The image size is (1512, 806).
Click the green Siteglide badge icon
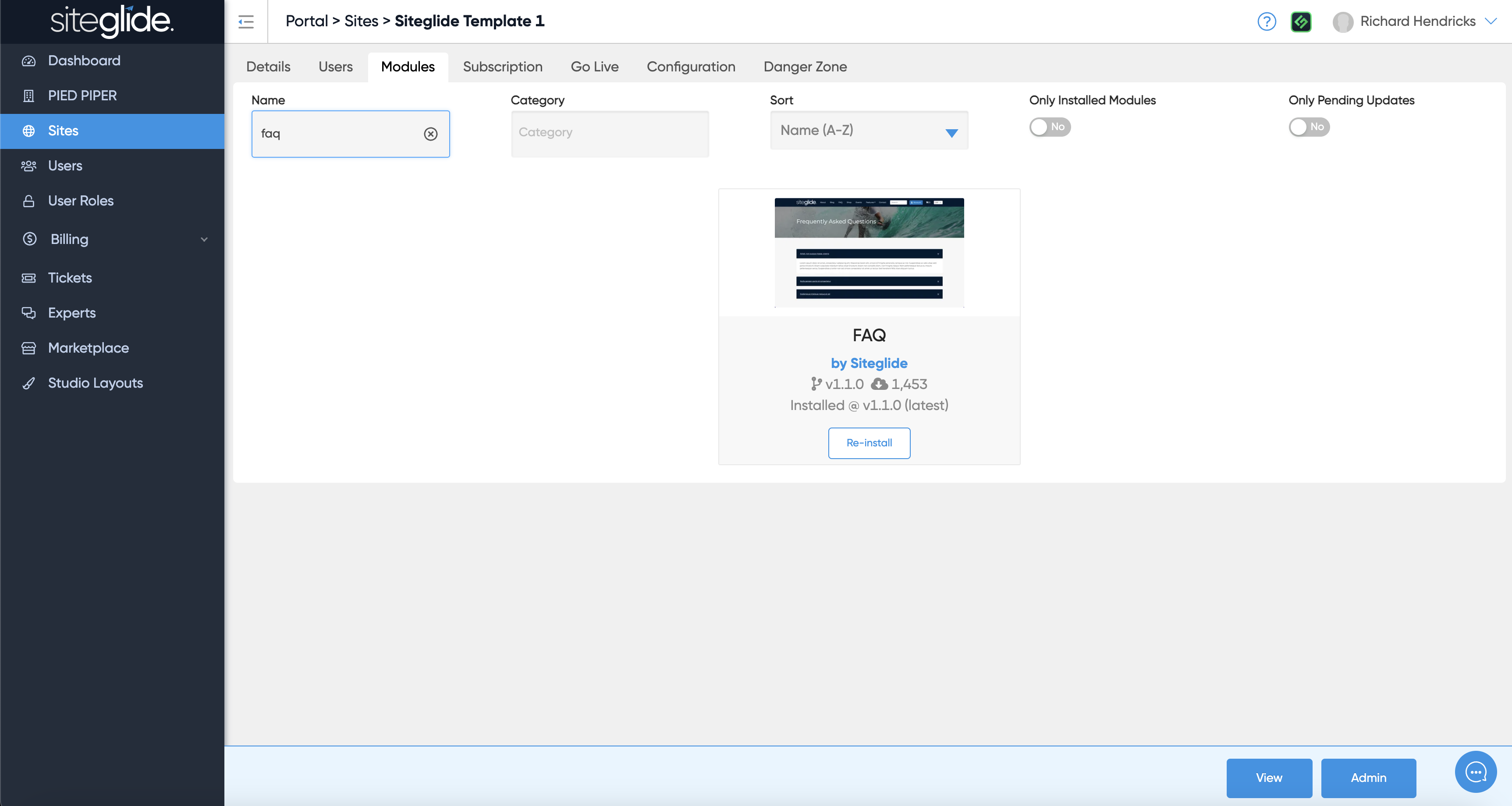(1301, 22)
